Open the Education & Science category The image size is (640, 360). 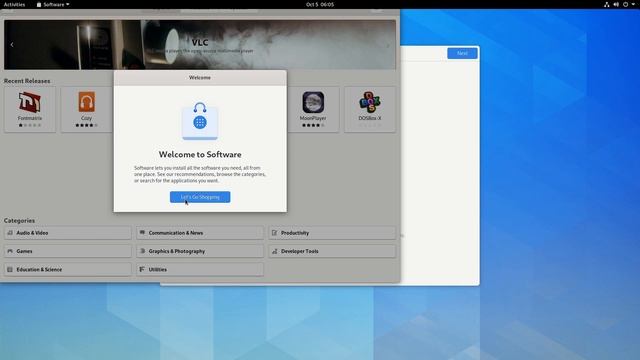pos(68,269)
